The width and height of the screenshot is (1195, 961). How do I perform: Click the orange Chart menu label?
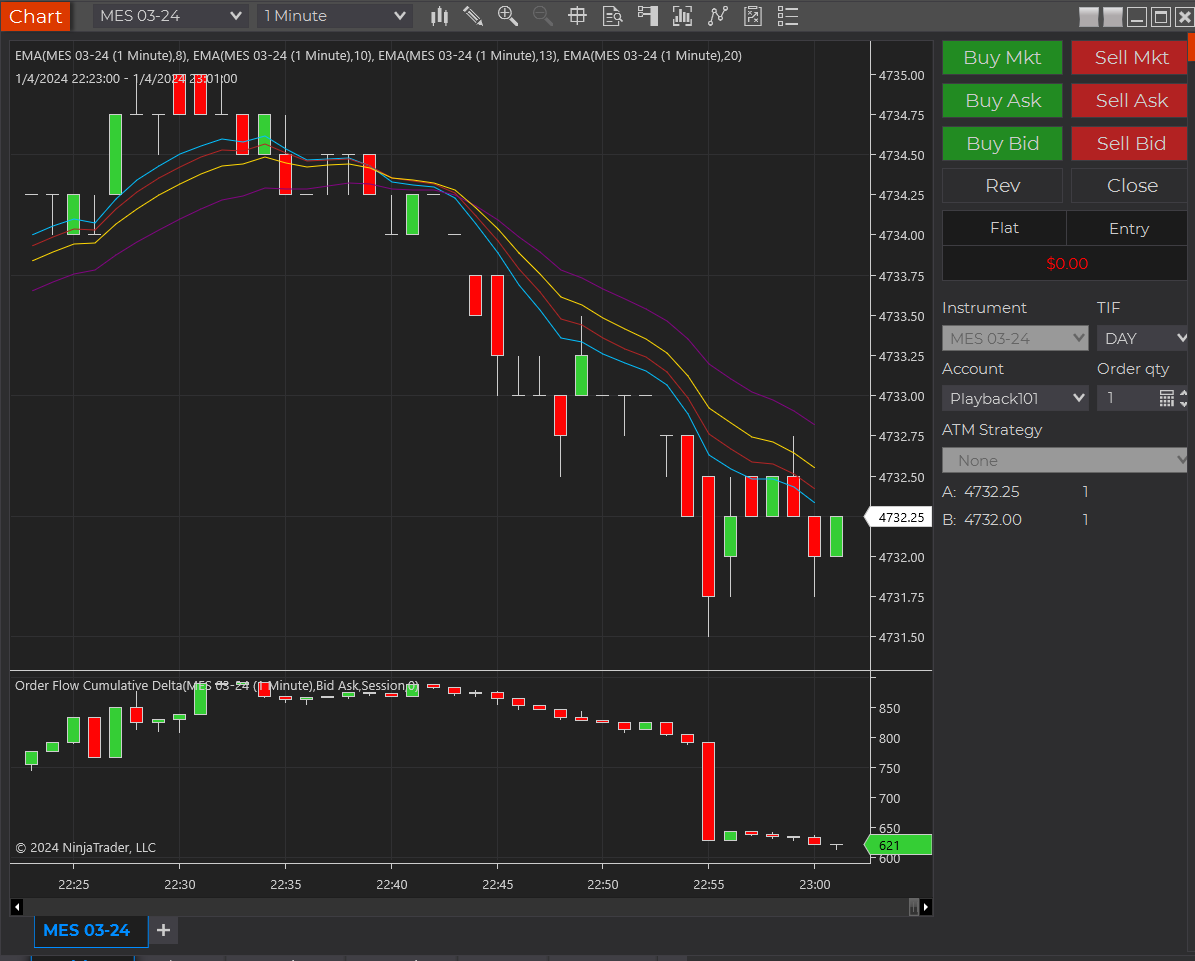tap(35, 16)
